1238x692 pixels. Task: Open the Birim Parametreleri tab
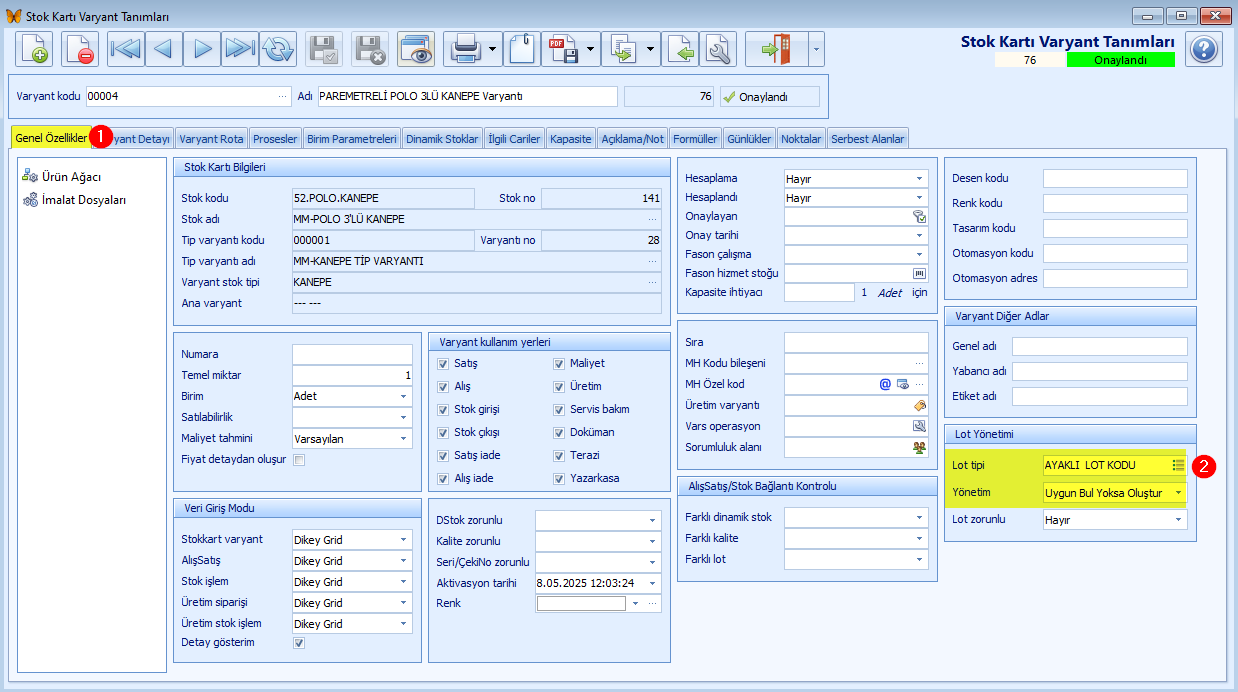tap(352, 139)
